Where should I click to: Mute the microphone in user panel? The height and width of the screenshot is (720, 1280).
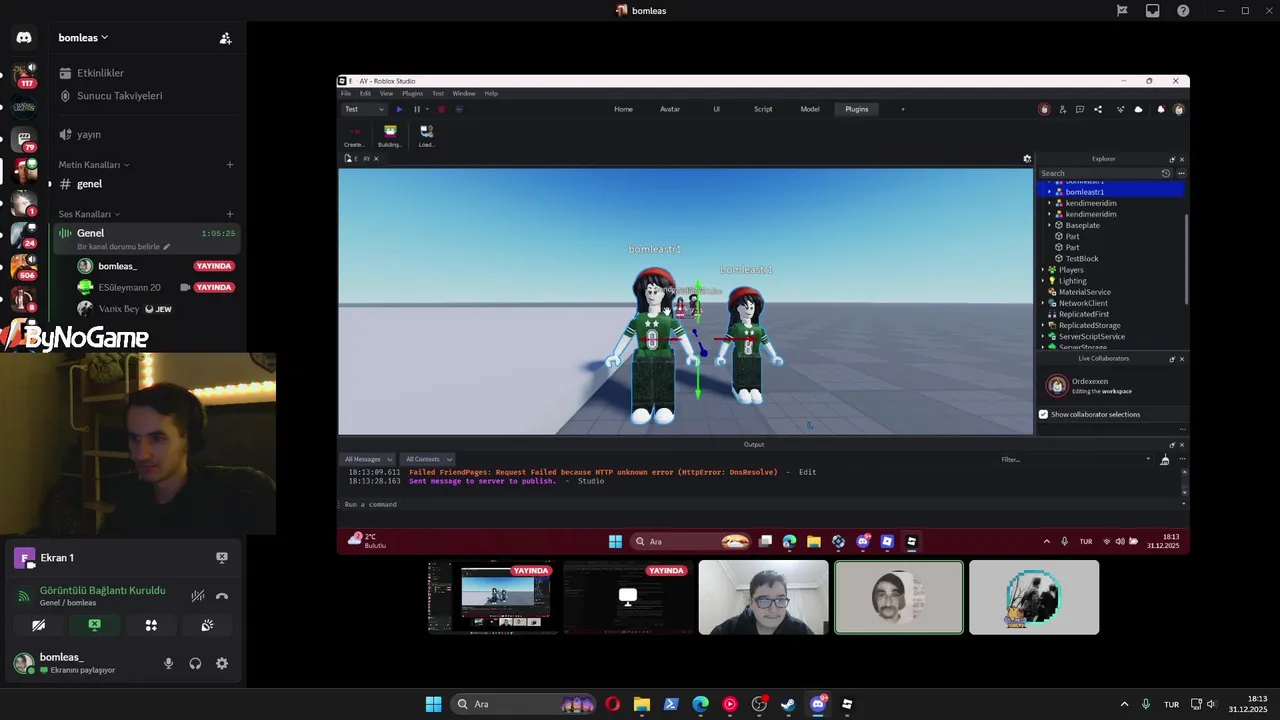(x=168, y=663)
